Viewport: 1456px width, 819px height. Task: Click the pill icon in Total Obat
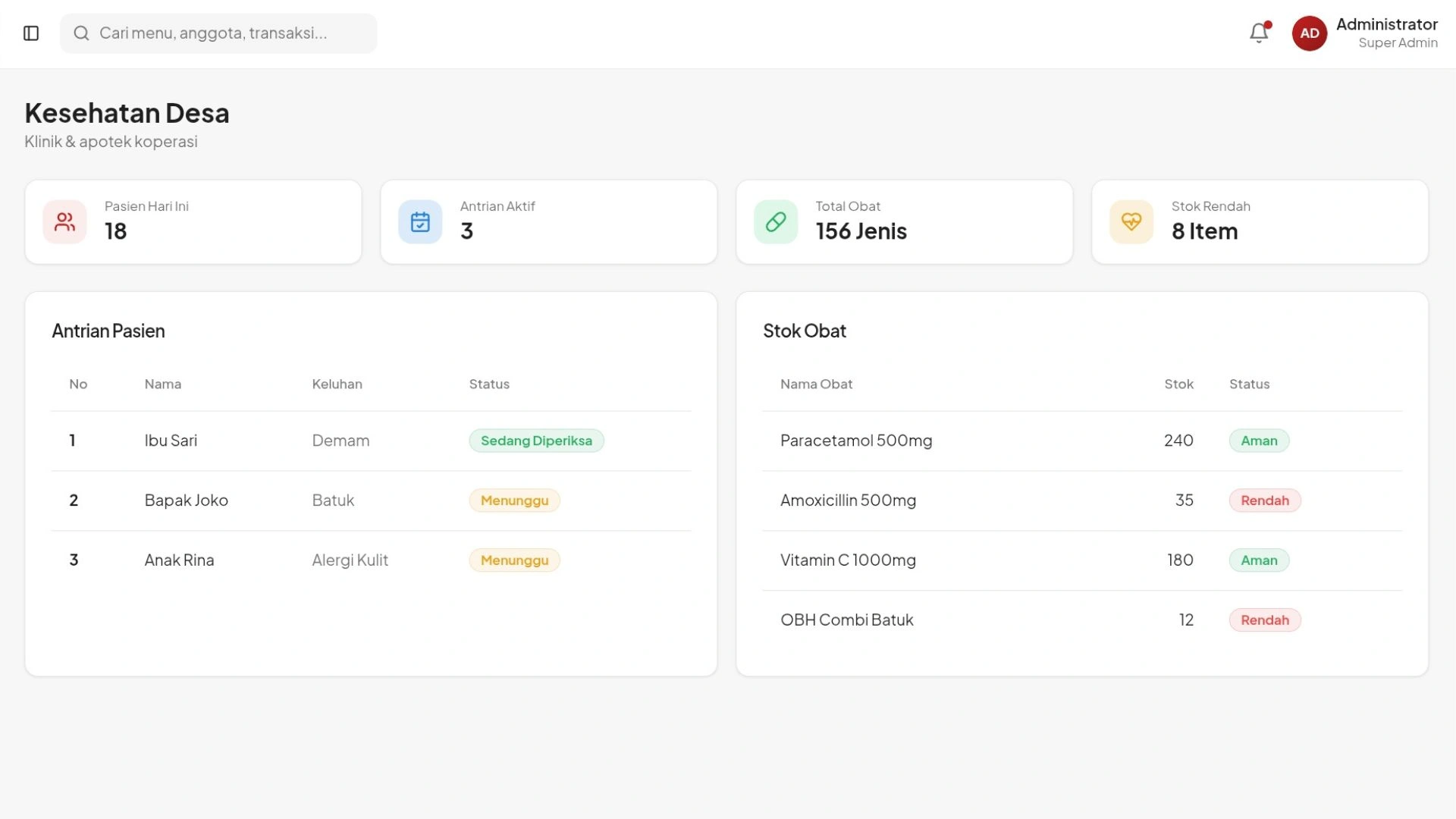pyautogui.click(x=775, y=222)
